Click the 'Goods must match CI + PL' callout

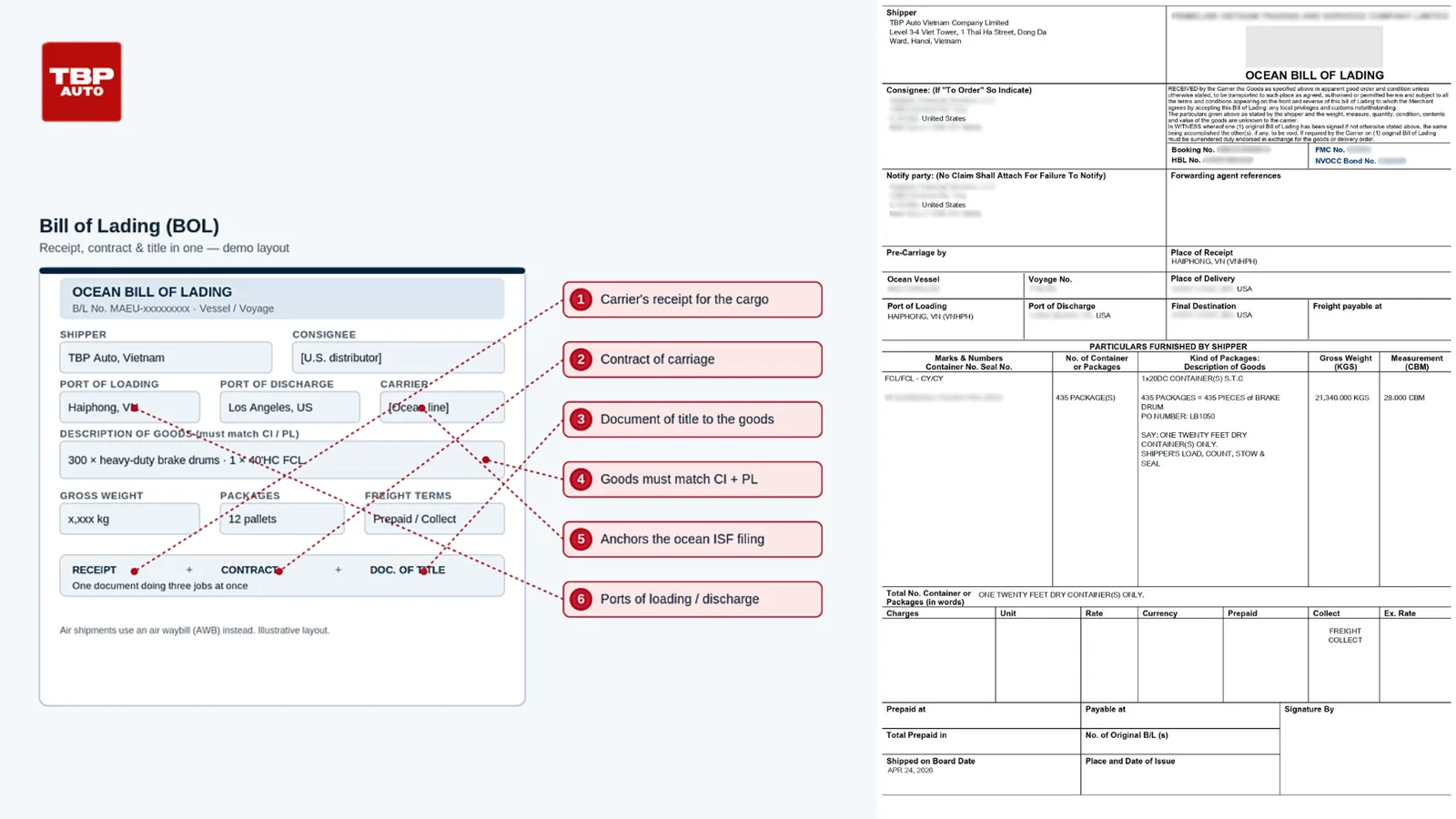point(692,480)
